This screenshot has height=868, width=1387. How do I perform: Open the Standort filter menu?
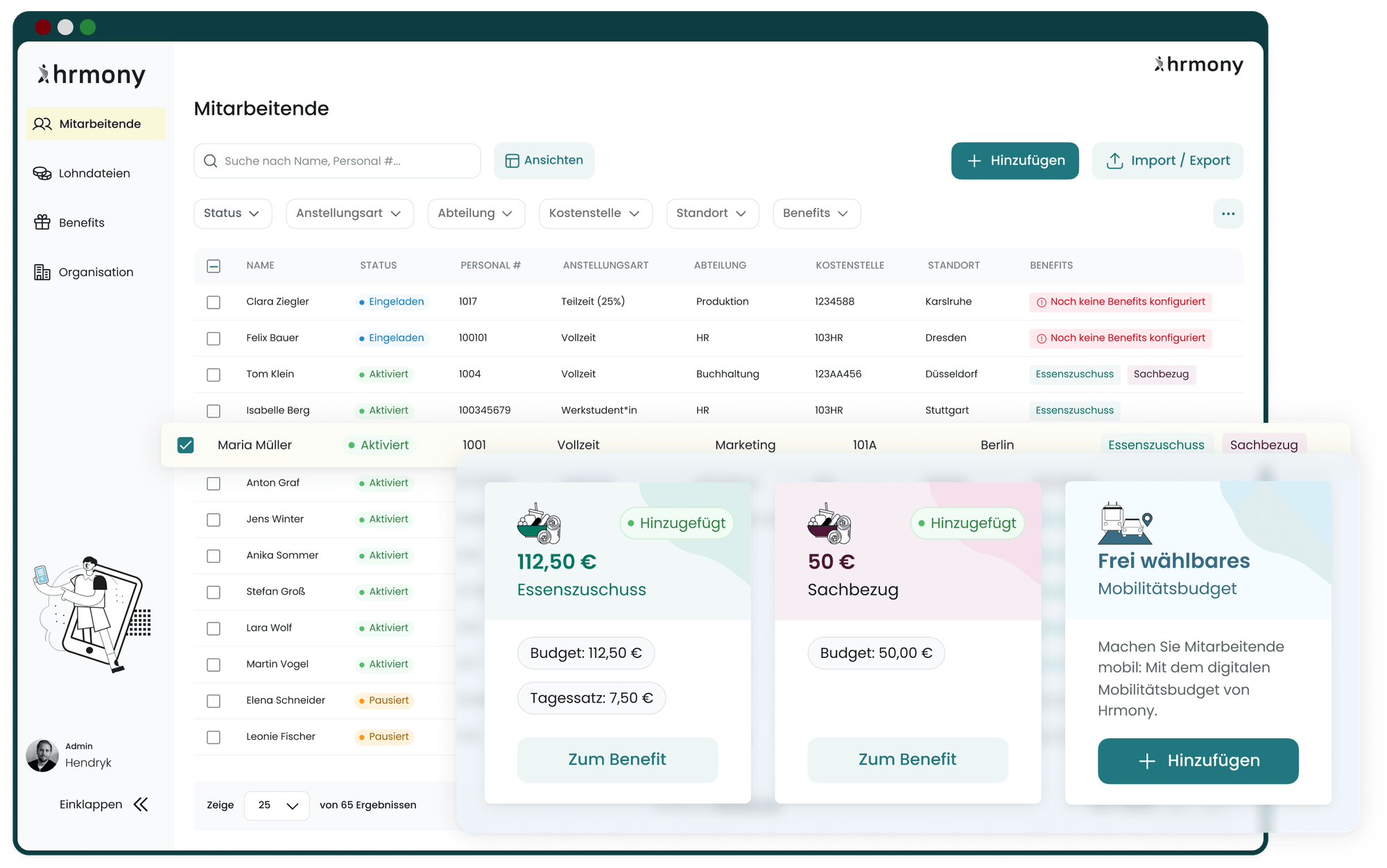[x=712, y=214]
